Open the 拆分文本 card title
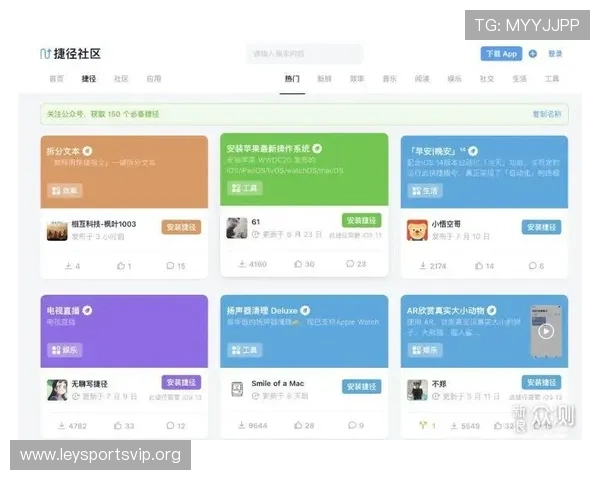This screenshot has width=600, height=480. (63, 151)
